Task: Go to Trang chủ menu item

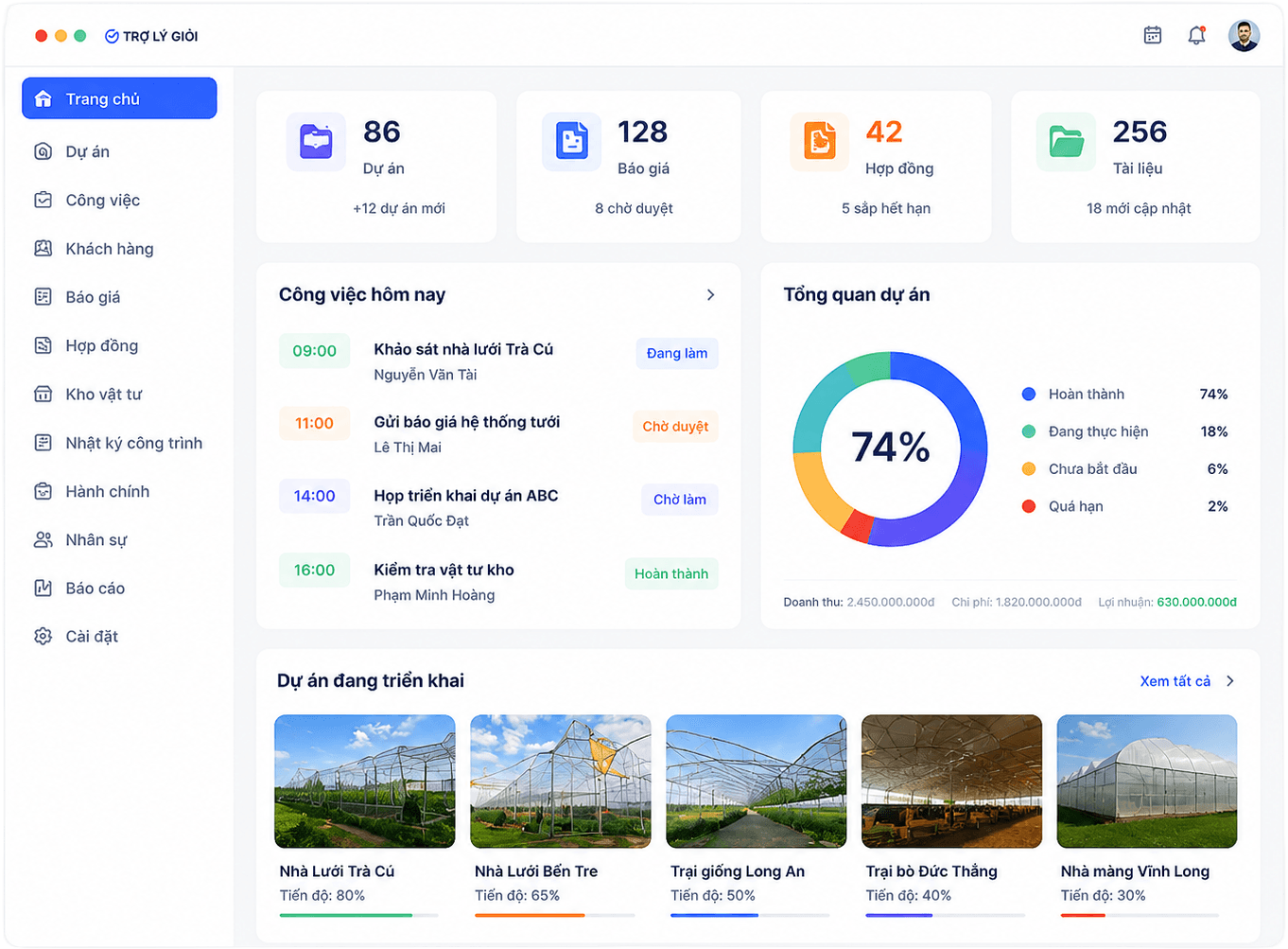Action: 119,98
